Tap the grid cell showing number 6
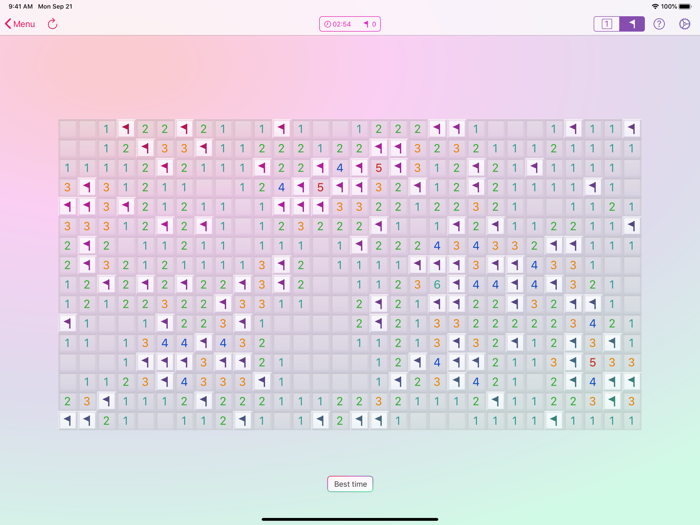The image size is (700, 525). [x=437, y=284]
